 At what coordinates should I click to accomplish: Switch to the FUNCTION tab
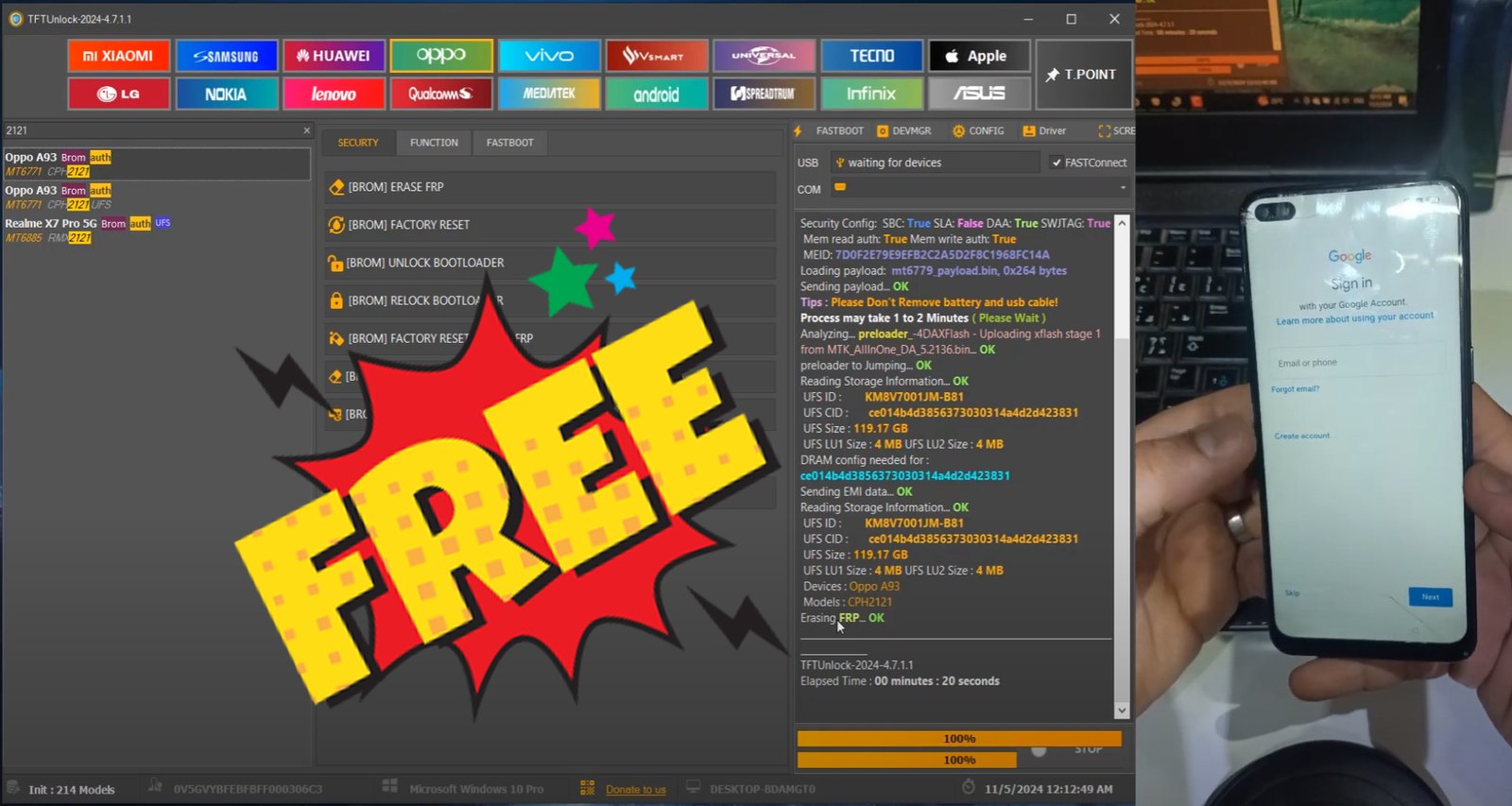point(434,143)
